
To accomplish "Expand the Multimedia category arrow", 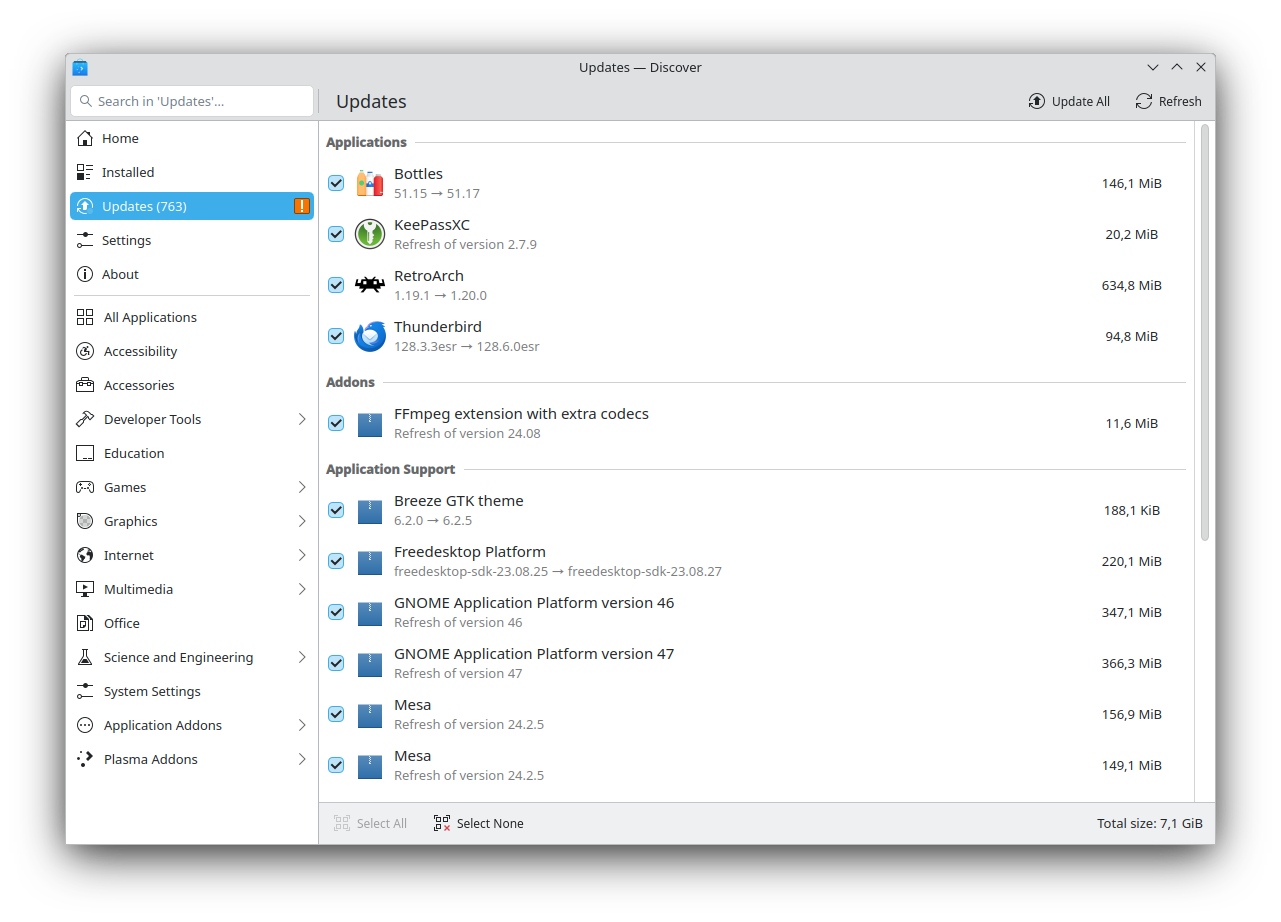I will tap(302, 589).
